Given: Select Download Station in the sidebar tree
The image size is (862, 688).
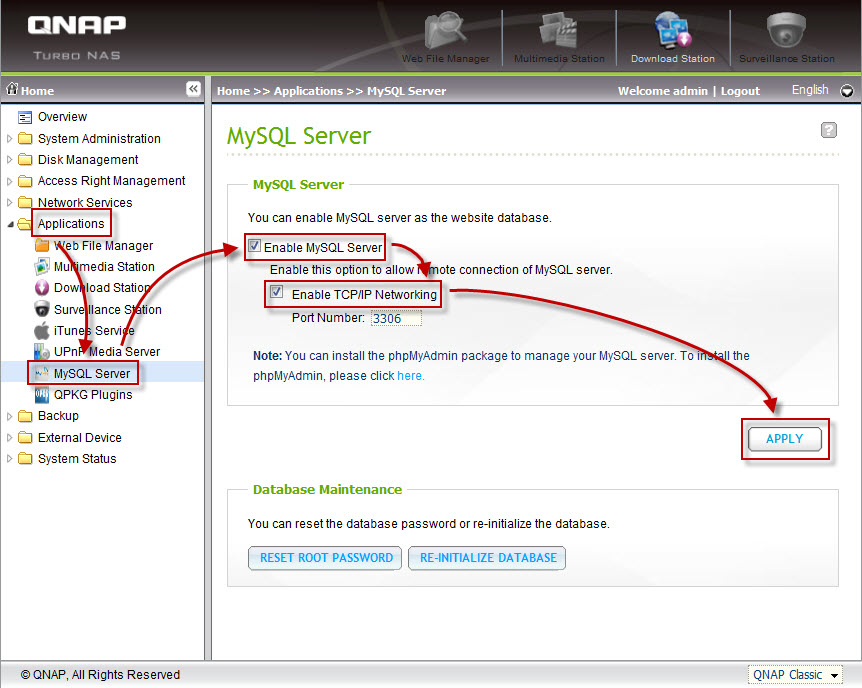Looking at the screenshot, I should point(102,288).
